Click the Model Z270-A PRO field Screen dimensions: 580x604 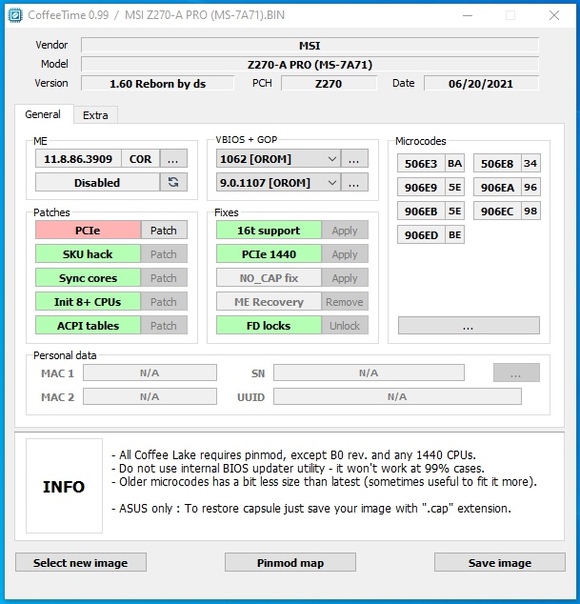310,64
